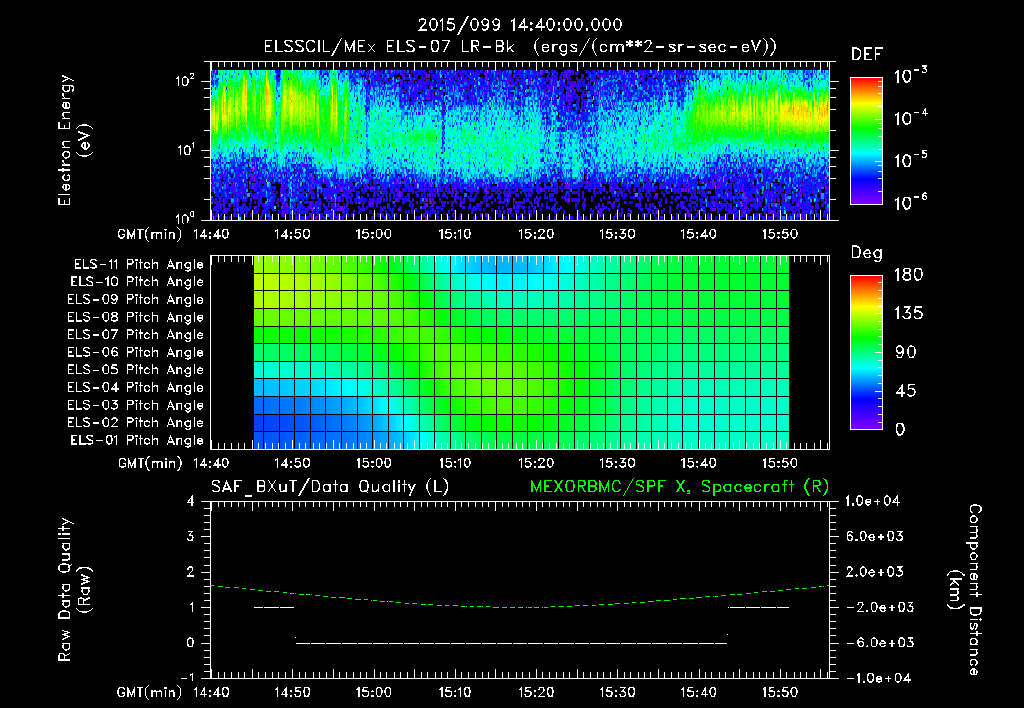This screenshot has height=708, width=1024.
Task: Select the ELS-04 Pitch Angle row label
Action: 136,387
